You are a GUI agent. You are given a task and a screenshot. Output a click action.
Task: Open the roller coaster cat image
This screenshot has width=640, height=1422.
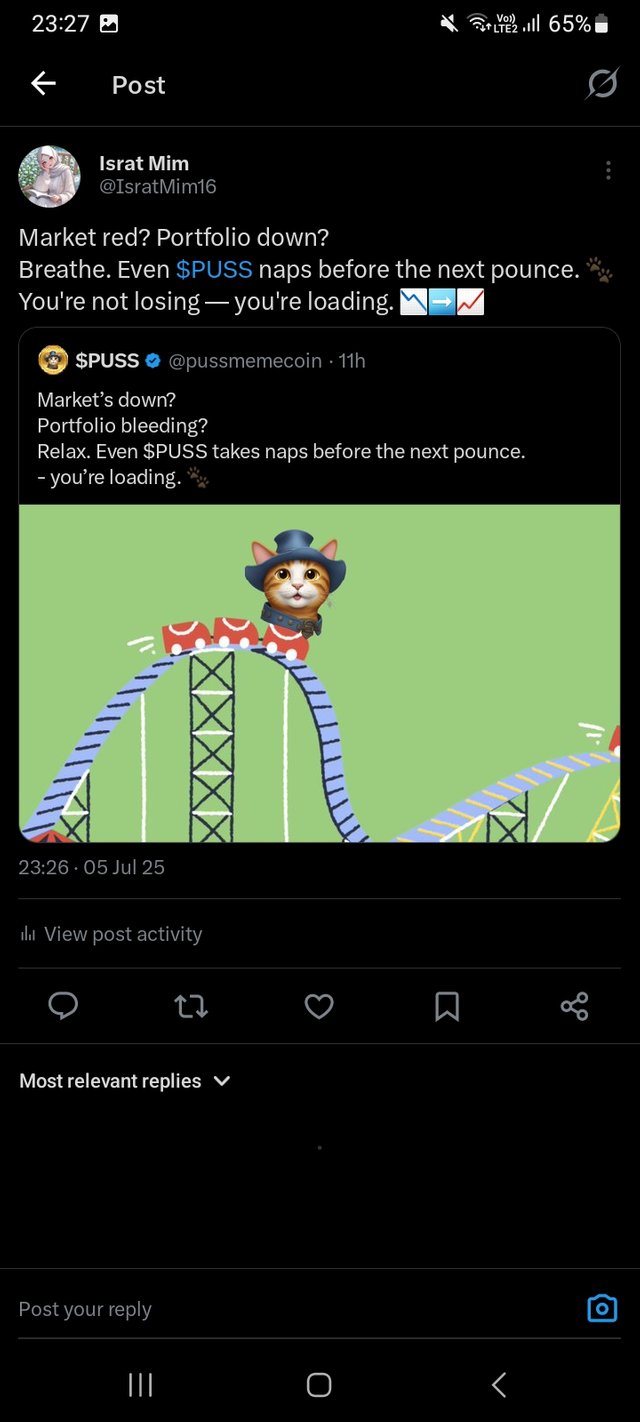[319, 672]
